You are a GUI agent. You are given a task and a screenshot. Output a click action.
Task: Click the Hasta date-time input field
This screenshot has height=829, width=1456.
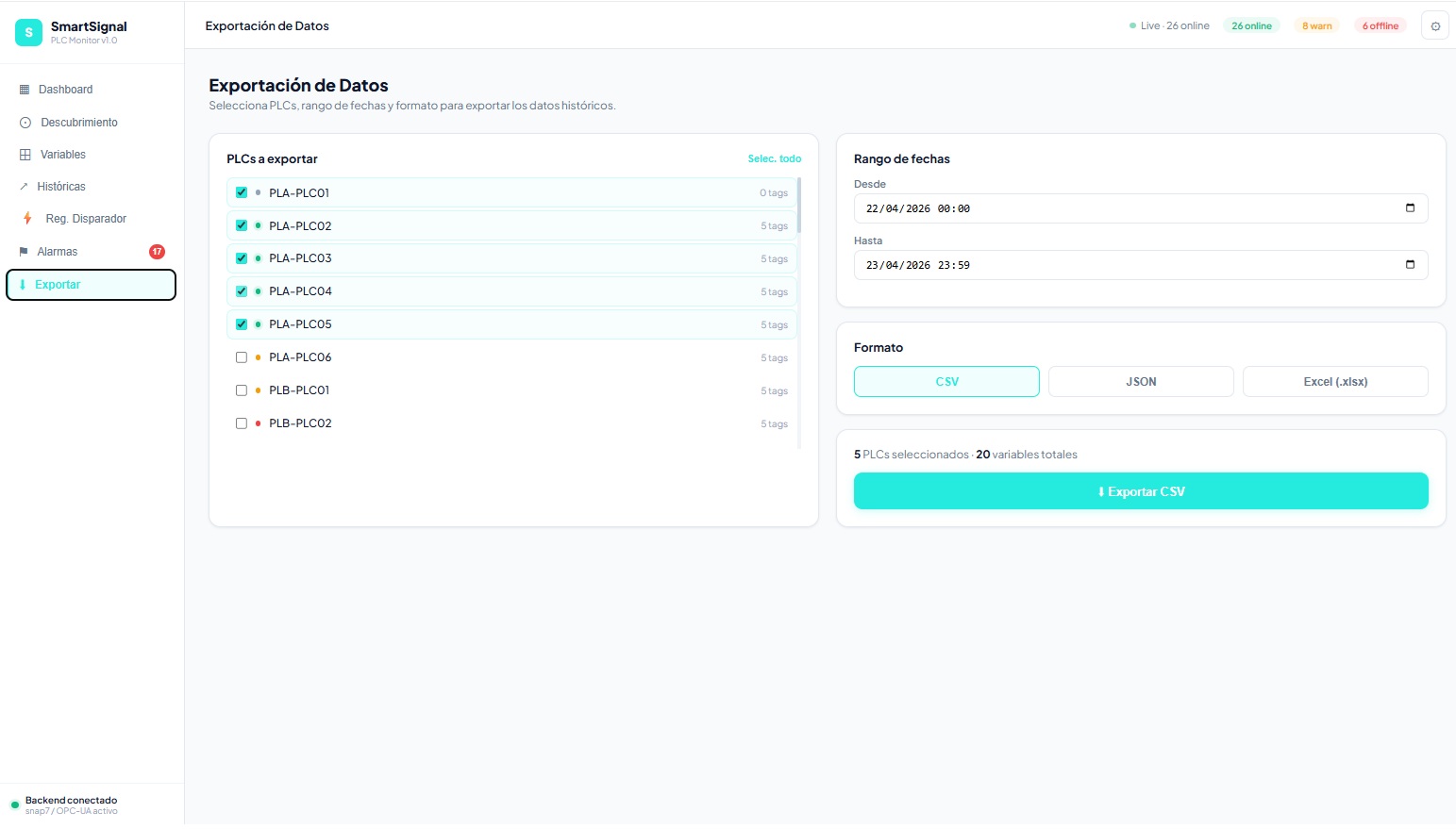coord(1141,265)
